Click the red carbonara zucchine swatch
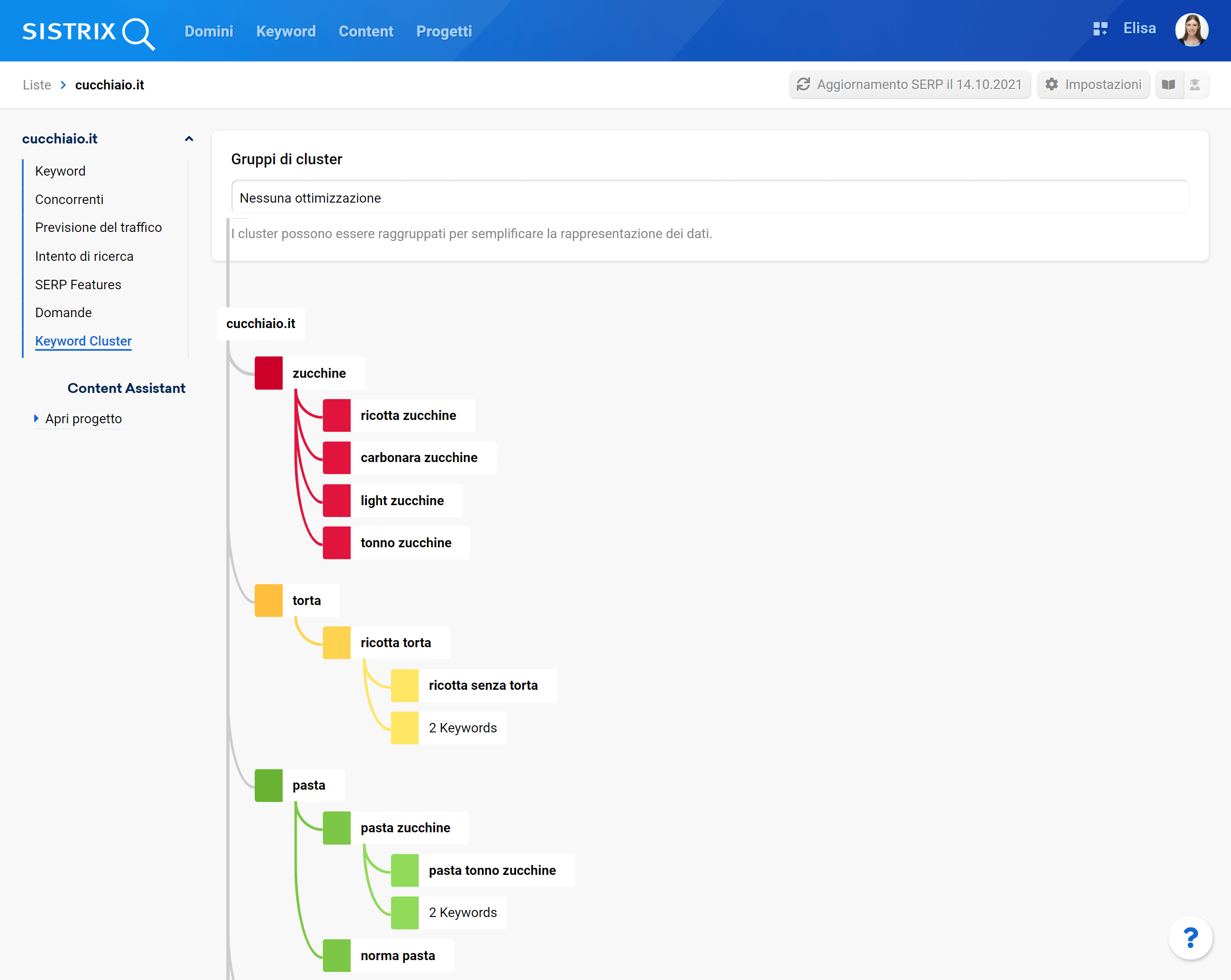The width and height of the screenshot is (1231, 980). pos(336,458)
